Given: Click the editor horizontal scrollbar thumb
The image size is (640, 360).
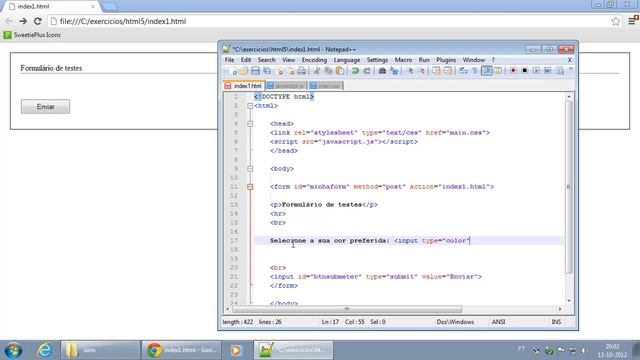Looking at the screenshot, I should click(x=347, y=309).
